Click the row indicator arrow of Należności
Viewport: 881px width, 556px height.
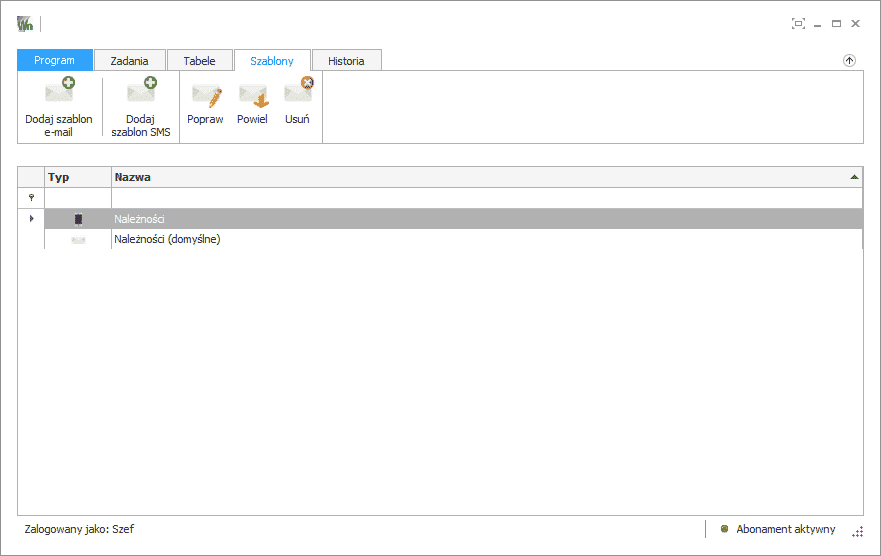tap(31, 218)
